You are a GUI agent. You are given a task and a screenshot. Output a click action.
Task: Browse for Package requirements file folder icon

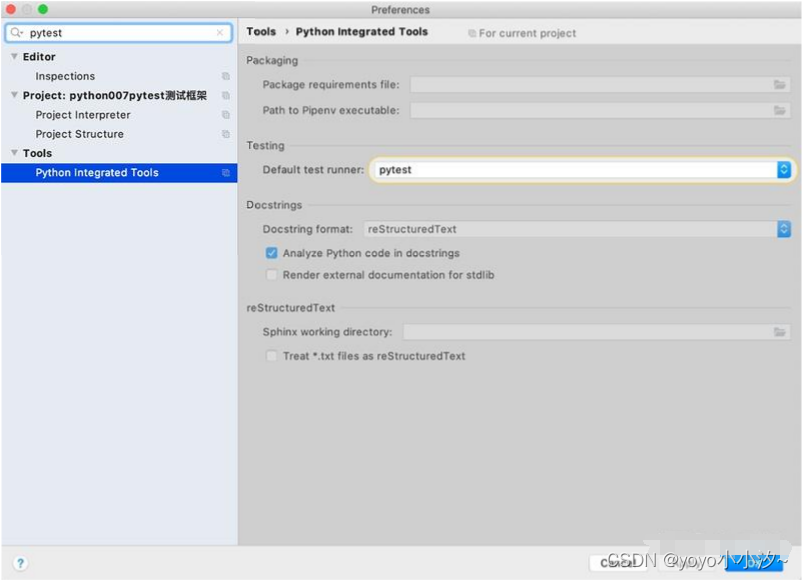779,84
